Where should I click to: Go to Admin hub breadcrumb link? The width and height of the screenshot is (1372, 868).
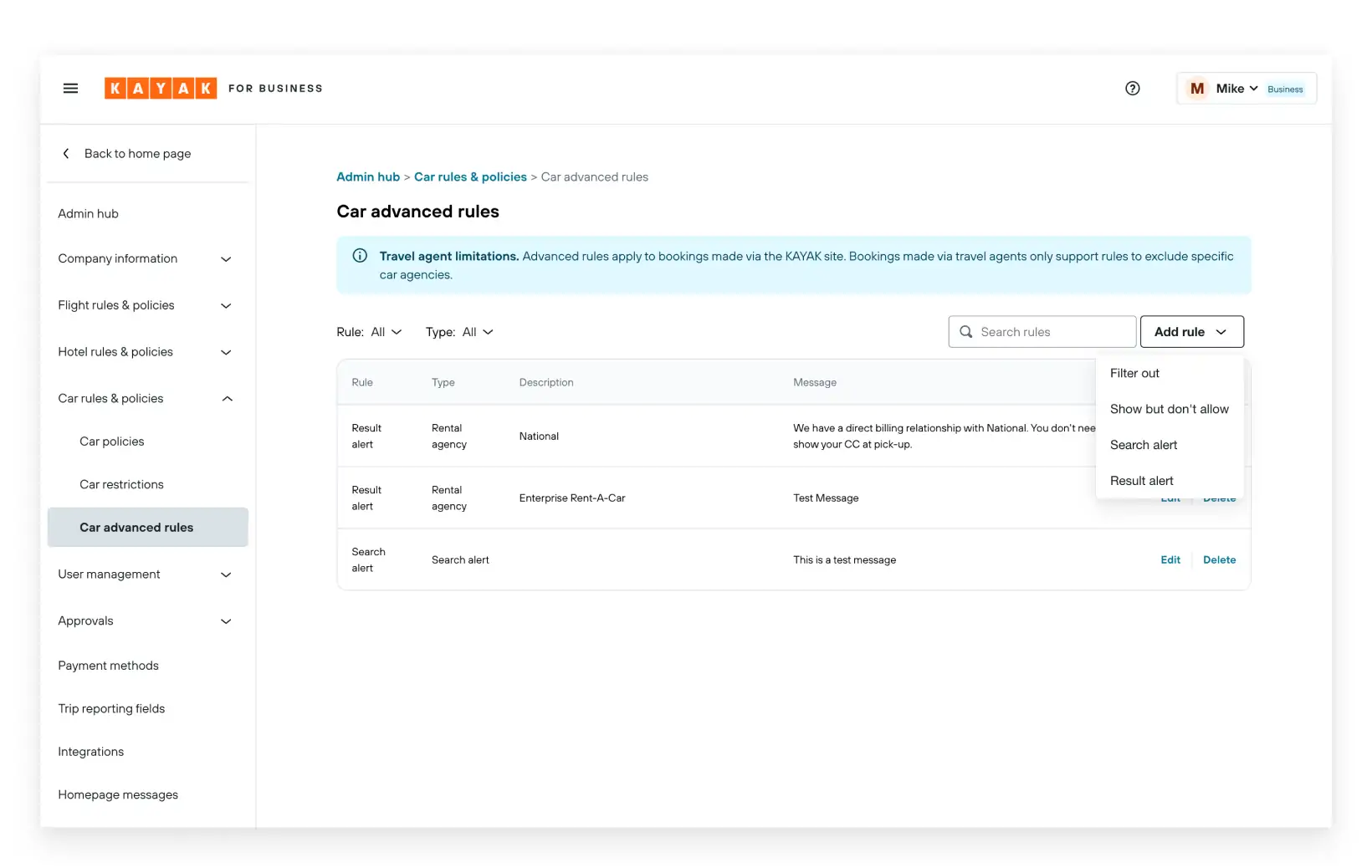coord(368,176)
